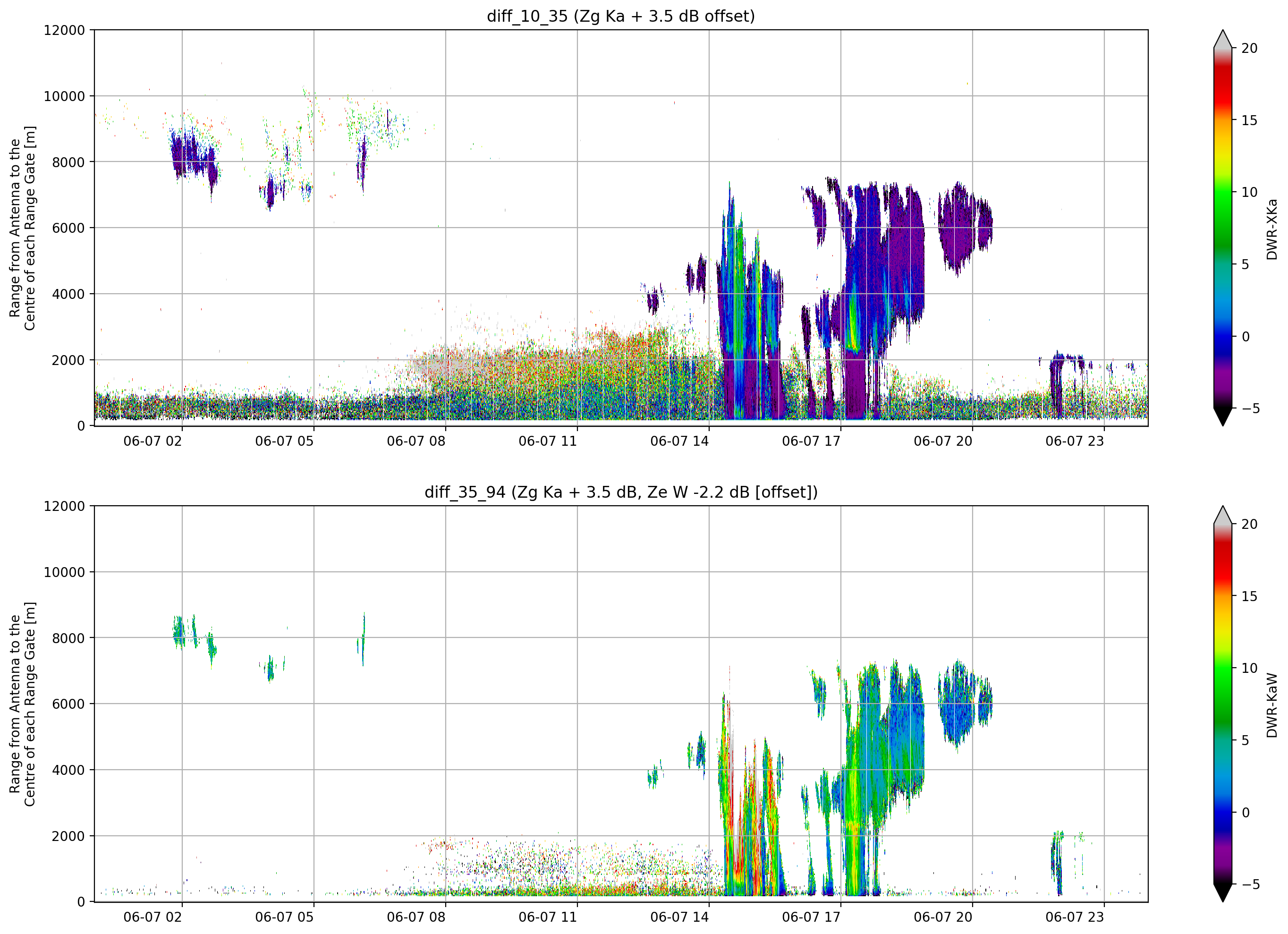This screenshot has width=1288, height=934.
Task: Click '06-07 11' tick under the top plot
Action: (x=548, y=442)
